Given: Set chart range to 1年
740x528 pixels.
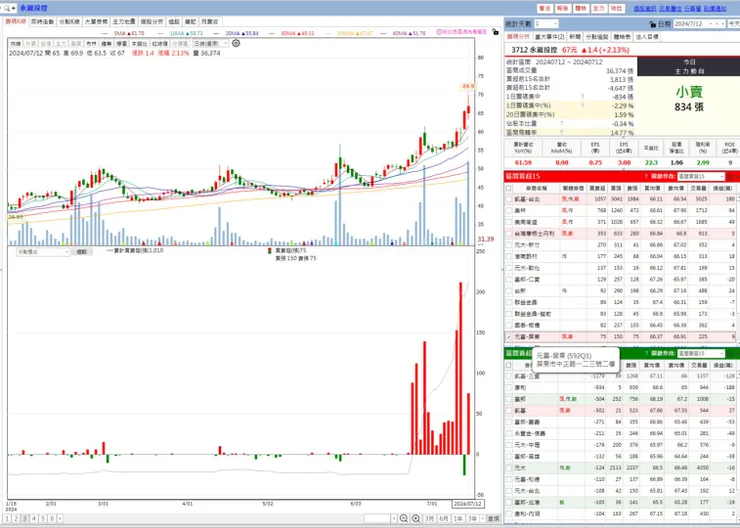Looking at the screenshot, I should click(458, 519).
